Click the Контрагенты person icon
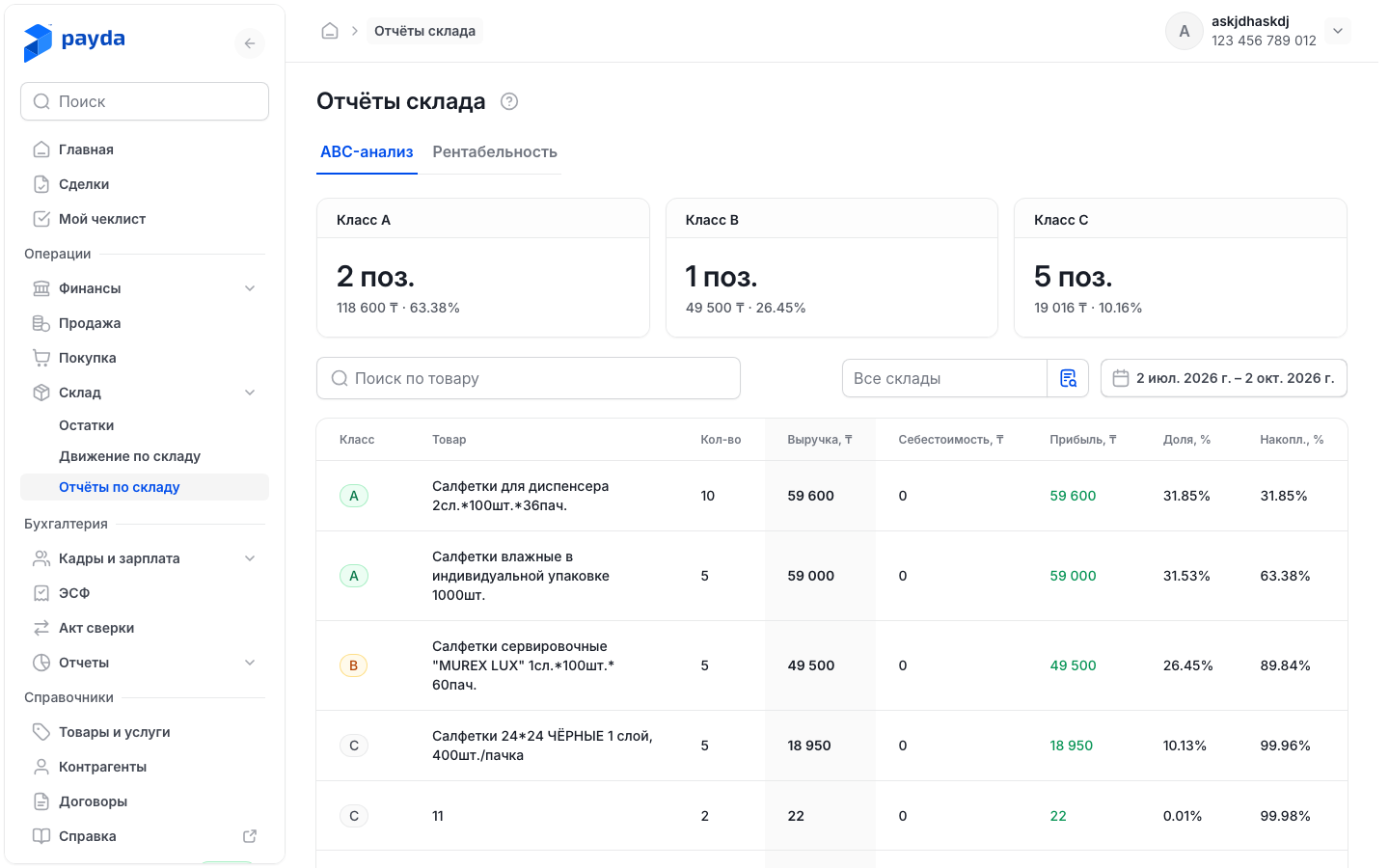 tap(41, 767)
